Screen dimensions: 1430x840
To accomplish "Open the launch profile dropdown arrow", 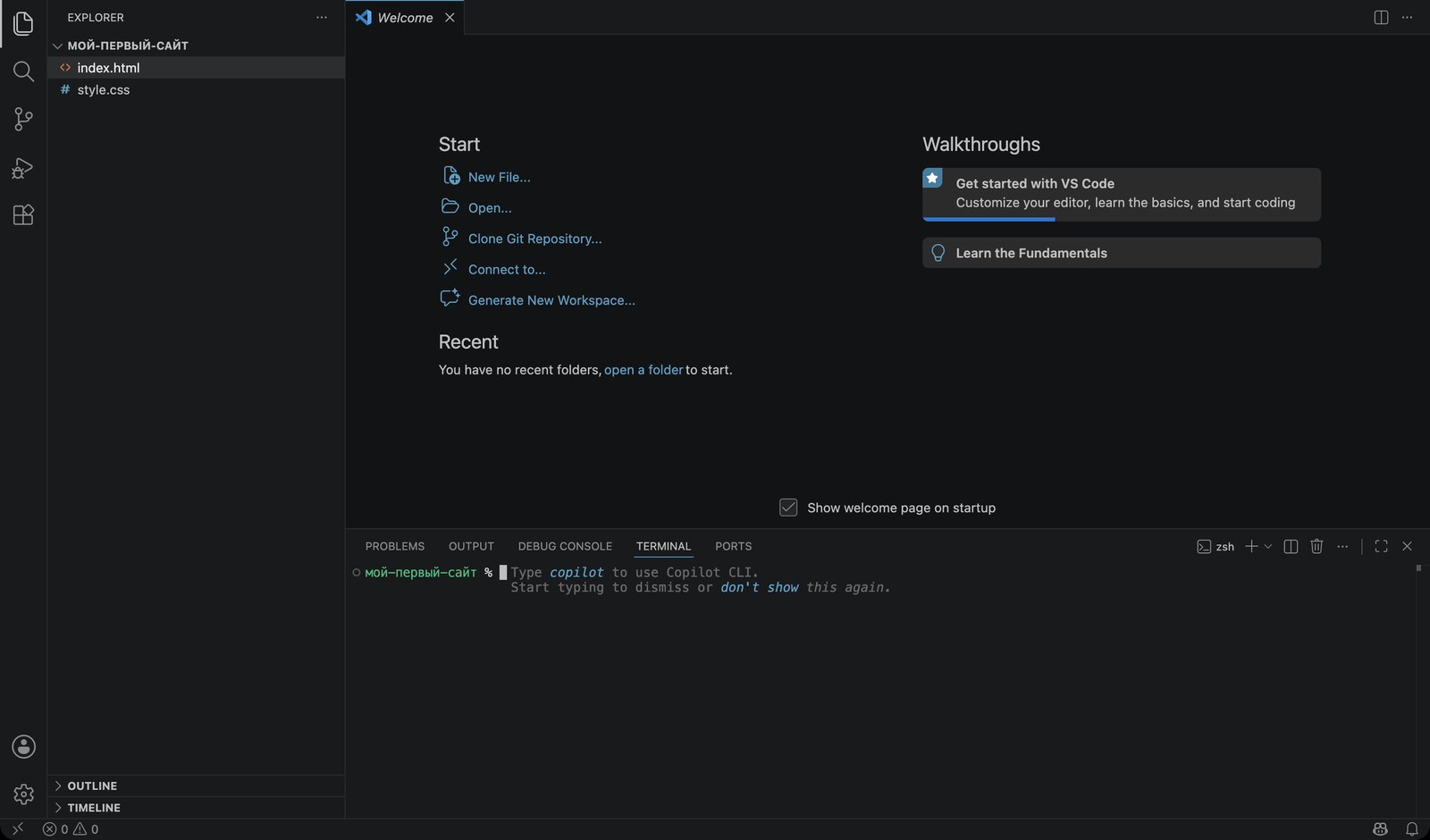I will pos(1267,546).
